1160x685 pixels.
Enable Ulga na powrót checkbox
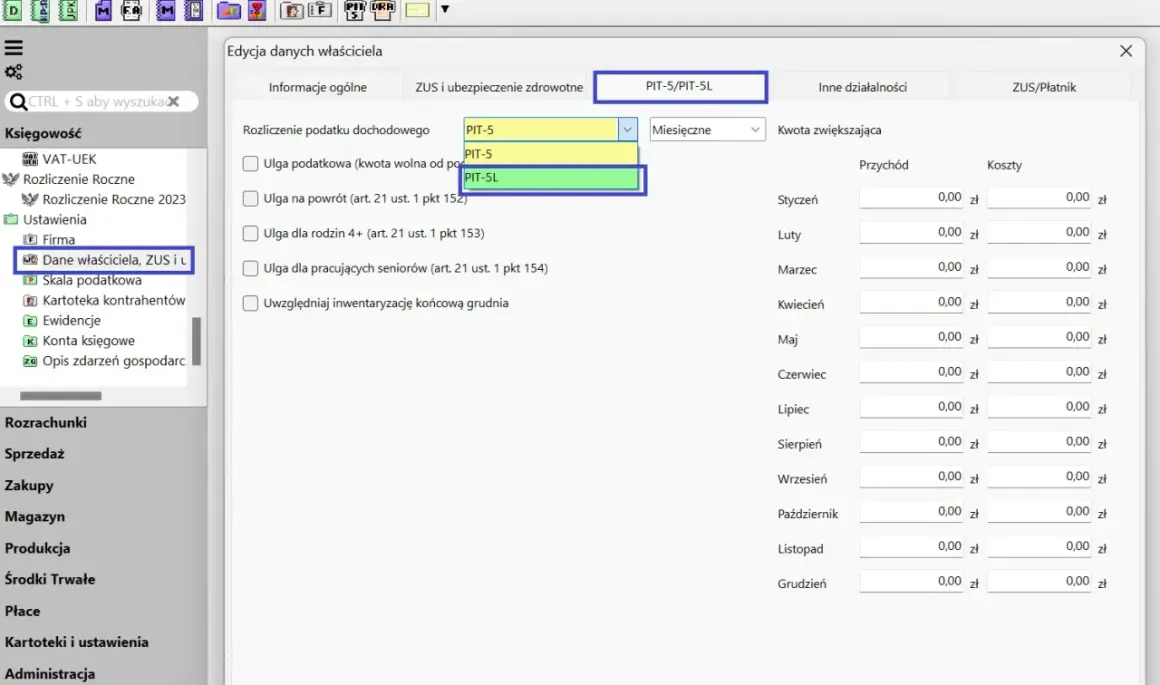[x=250, y=198]
